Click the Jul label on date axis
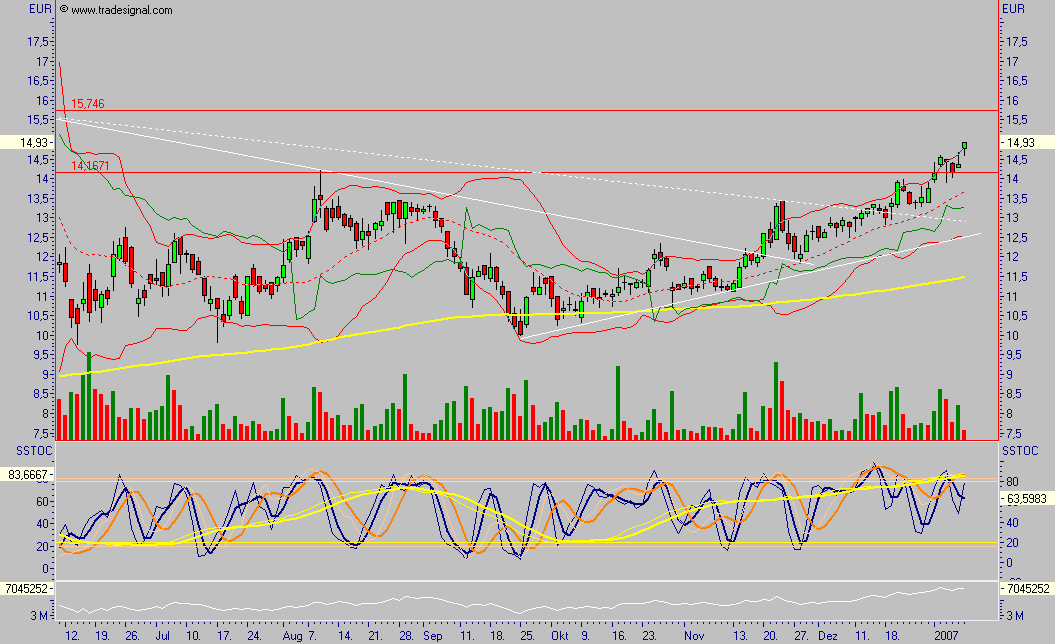The height and width of the screenshot is (644, 1055). tap(162, 635)
